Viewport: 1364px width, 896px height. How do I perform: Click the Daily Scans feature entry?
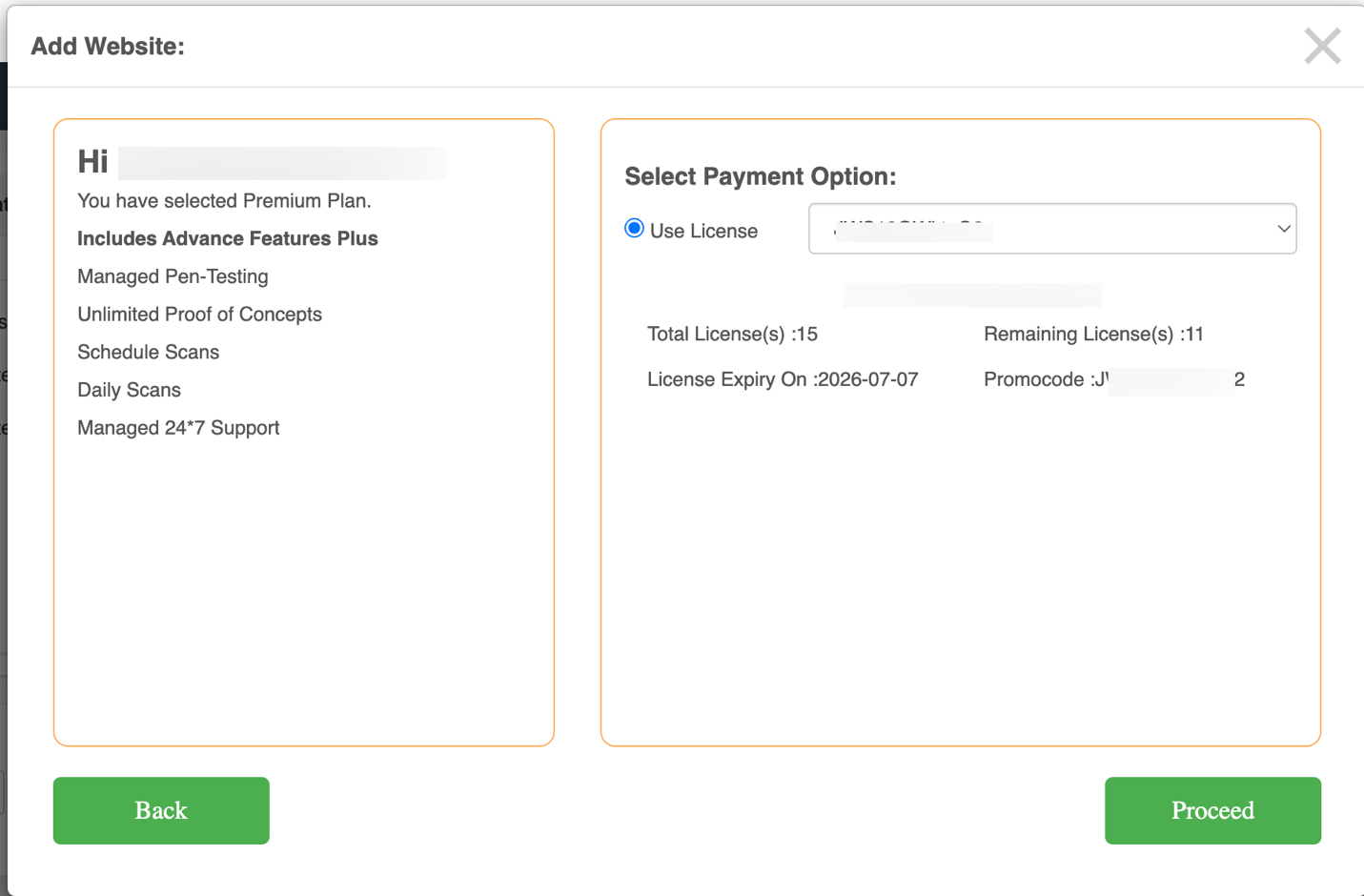[129, 389]
